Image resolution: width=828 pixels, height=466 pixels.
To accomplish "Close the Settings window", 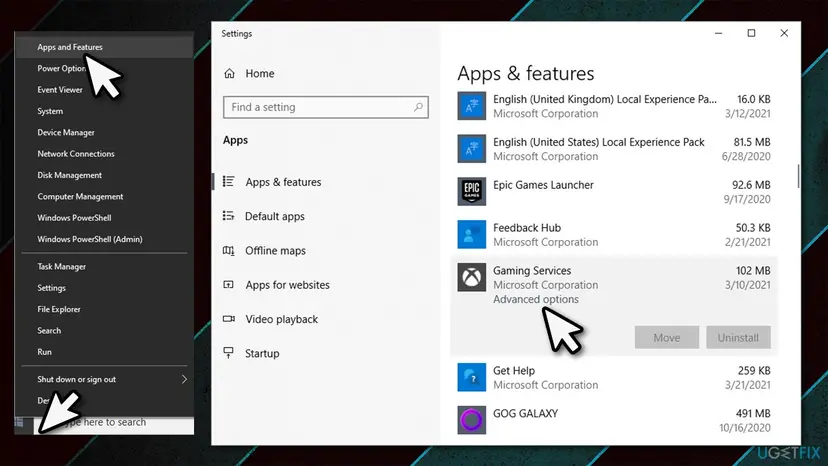I will pyautogui.click(x=784, y=33).
